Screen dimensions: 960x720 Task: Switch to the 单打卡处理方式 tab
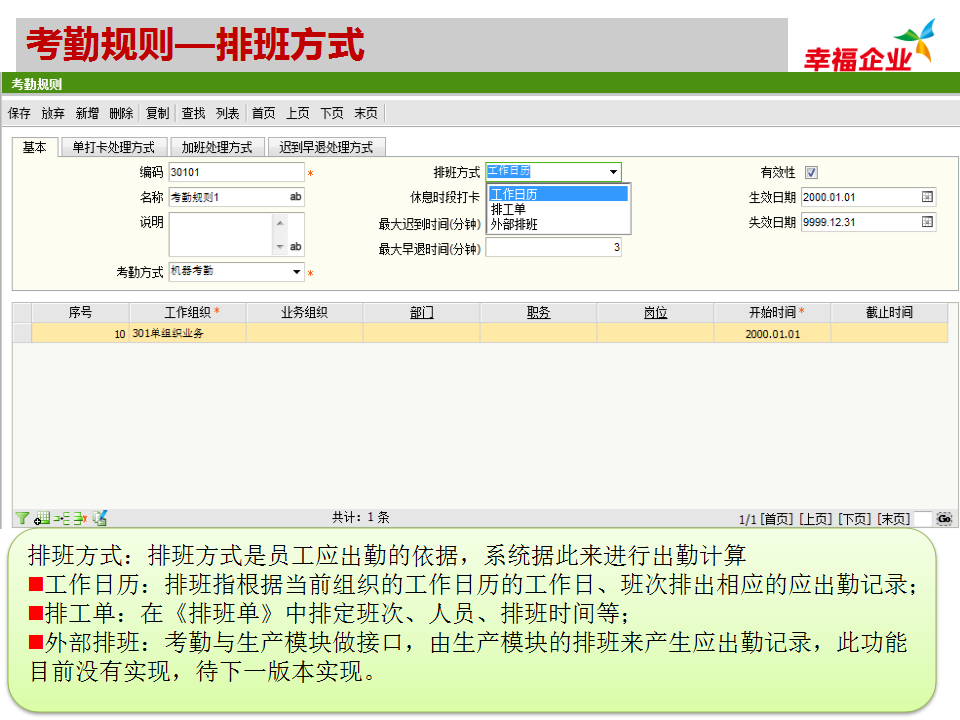113,147
